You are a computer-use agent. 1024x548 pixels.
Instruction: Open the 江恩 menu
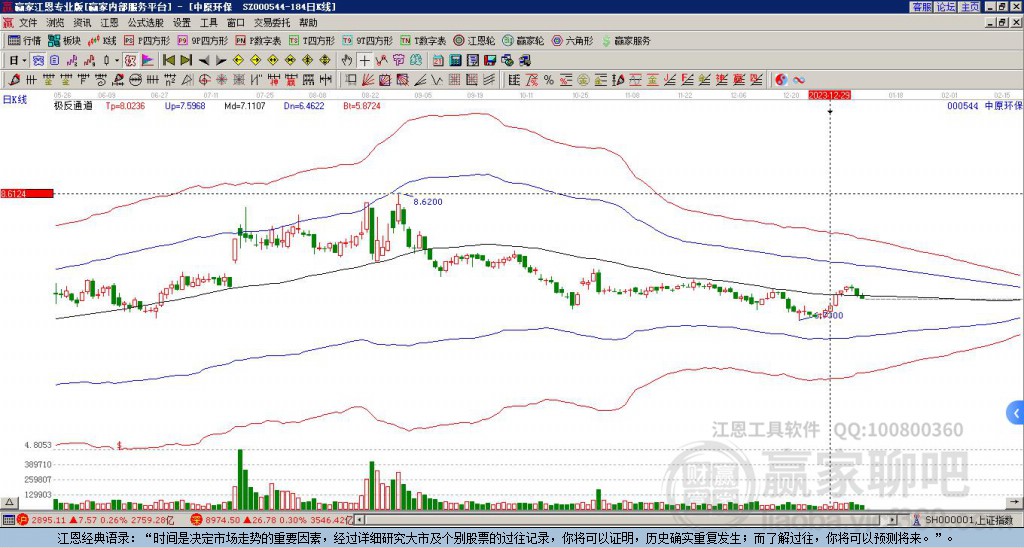tap(109, 23)
